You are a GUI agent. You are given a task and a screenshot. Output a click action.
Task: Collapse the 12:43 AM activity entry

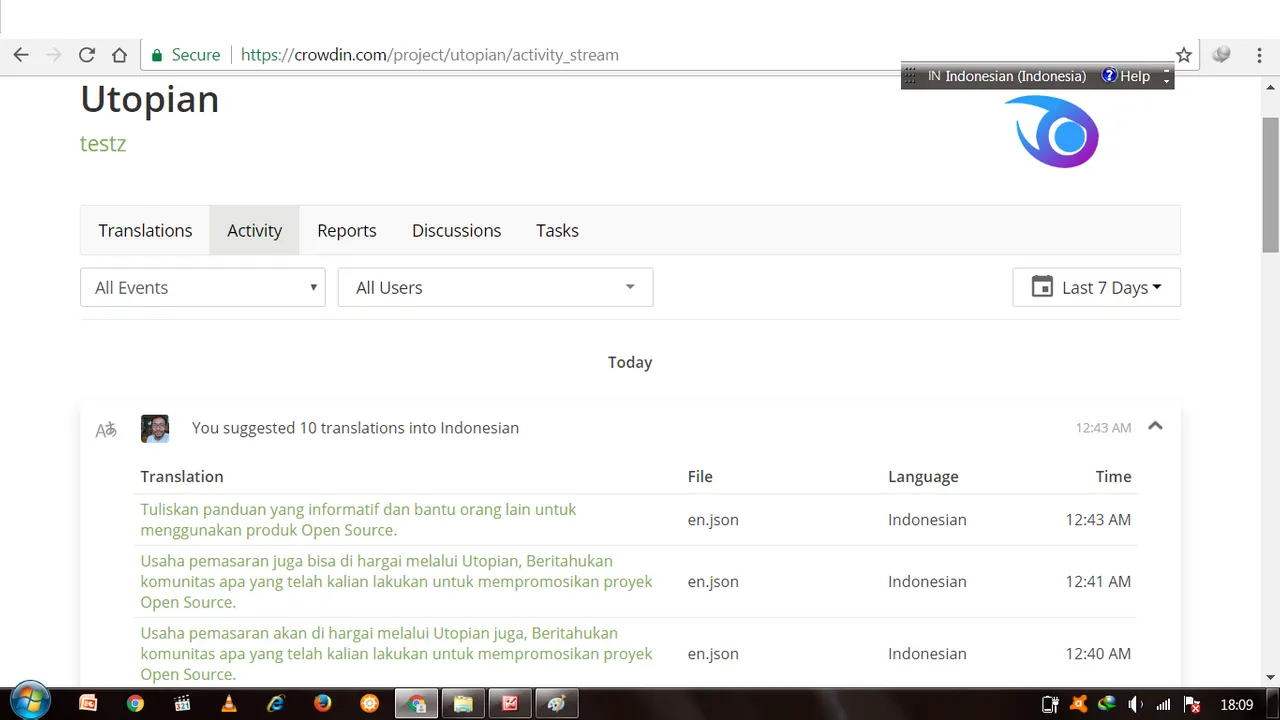click(x=1155, y=426)
